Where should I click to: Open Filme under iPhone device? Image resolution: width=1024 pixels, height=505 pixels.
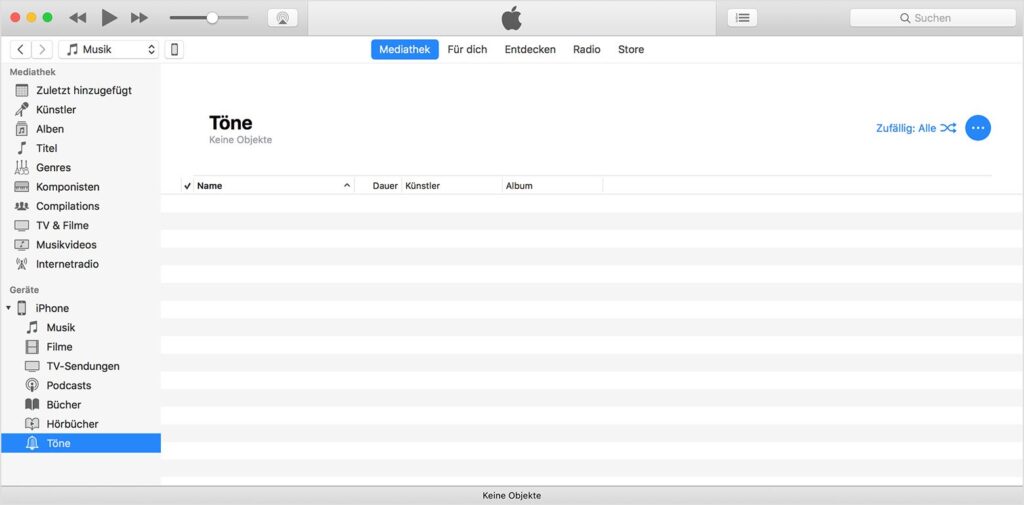(80, 347)
